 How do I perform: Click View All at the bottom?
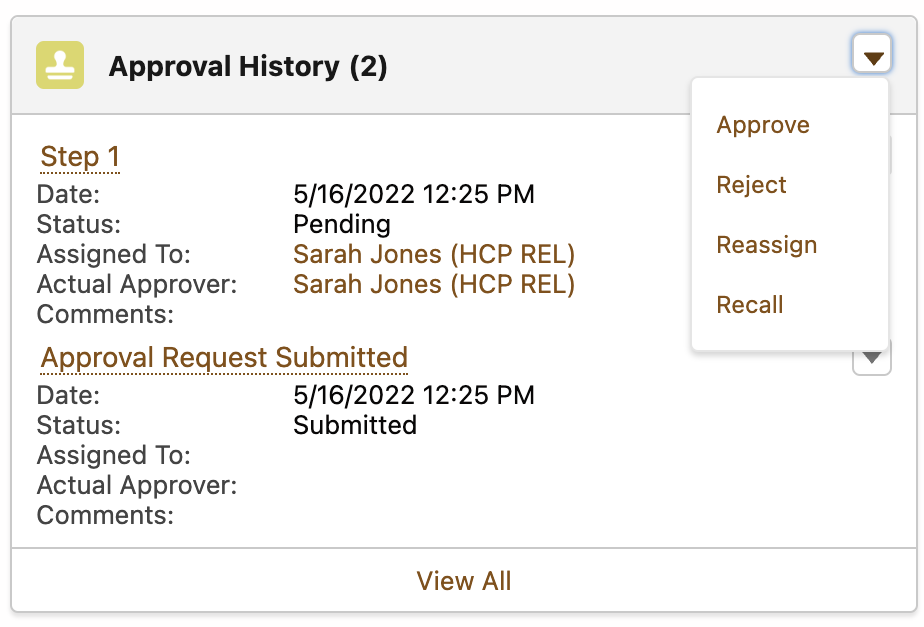463,581
